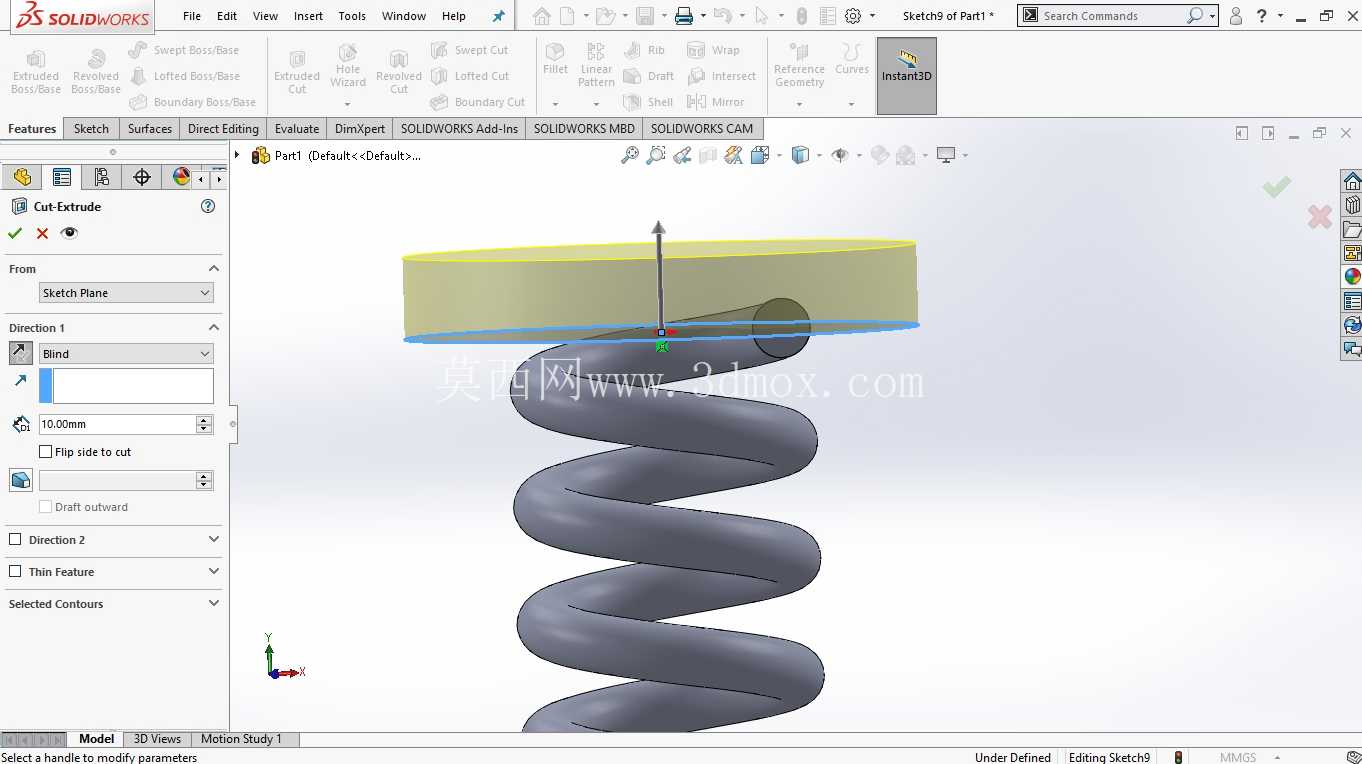Open the From Sketch Plane dropdown
The height and width of the screenshot is (764, 1362).
(x=126, y=293)
